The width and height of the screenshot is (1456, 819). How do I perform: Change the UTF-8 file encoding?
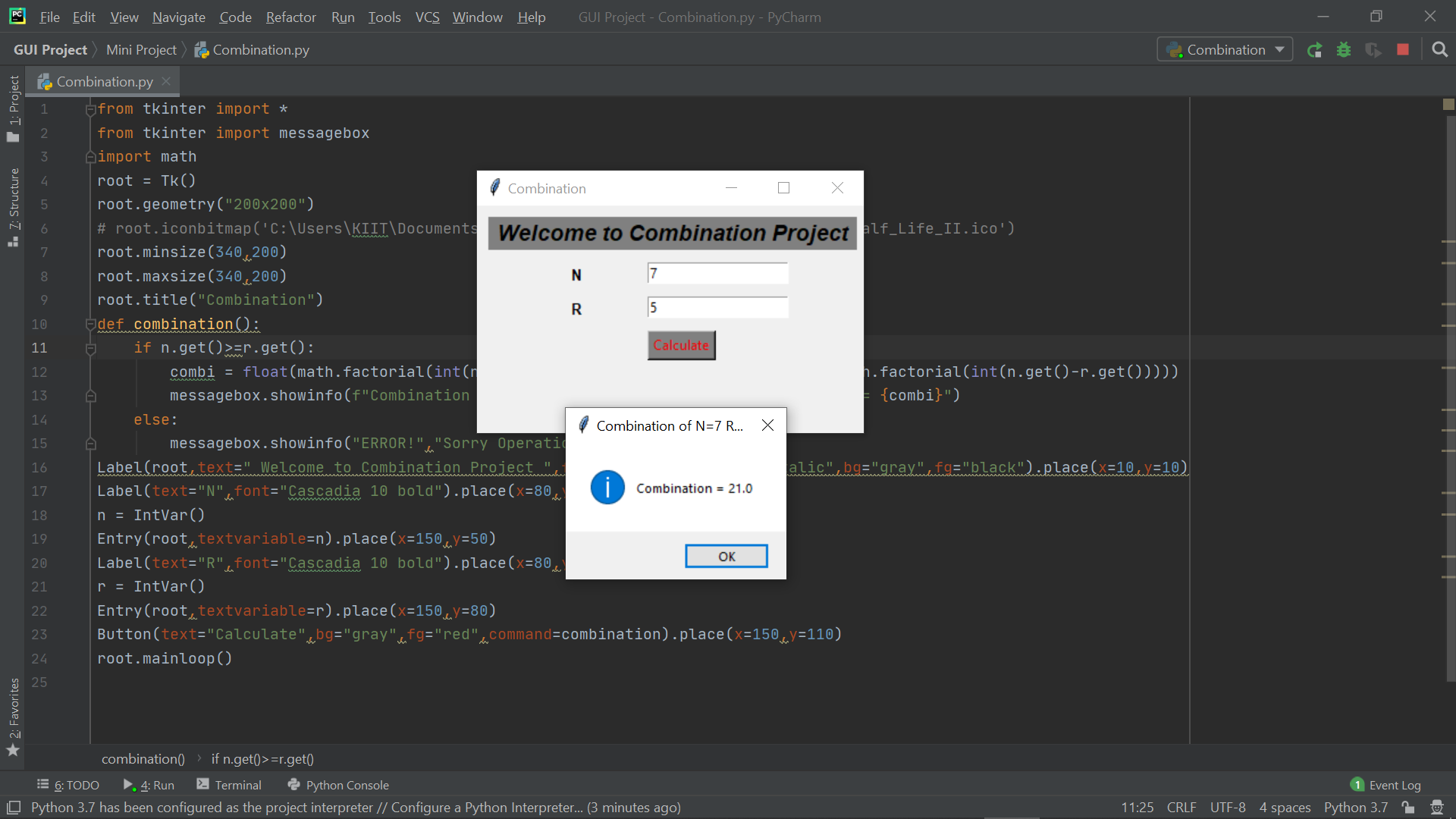click(x=1228, y=808)
